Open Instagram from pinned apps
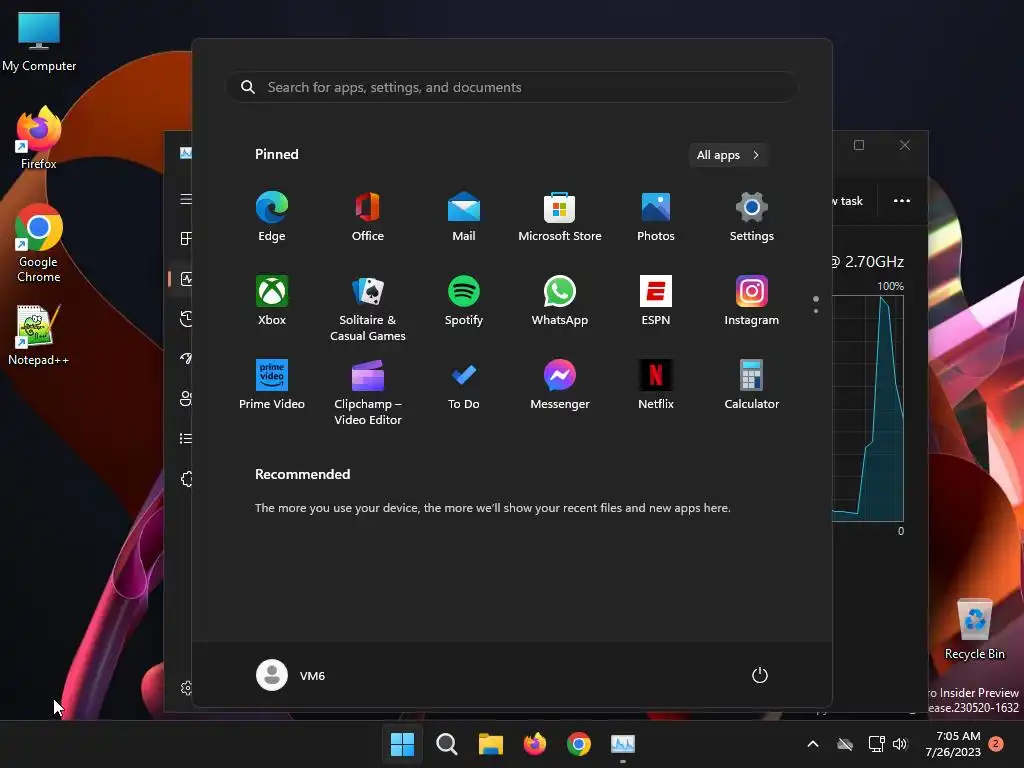 pyautogui.click(x=752, y=301)
